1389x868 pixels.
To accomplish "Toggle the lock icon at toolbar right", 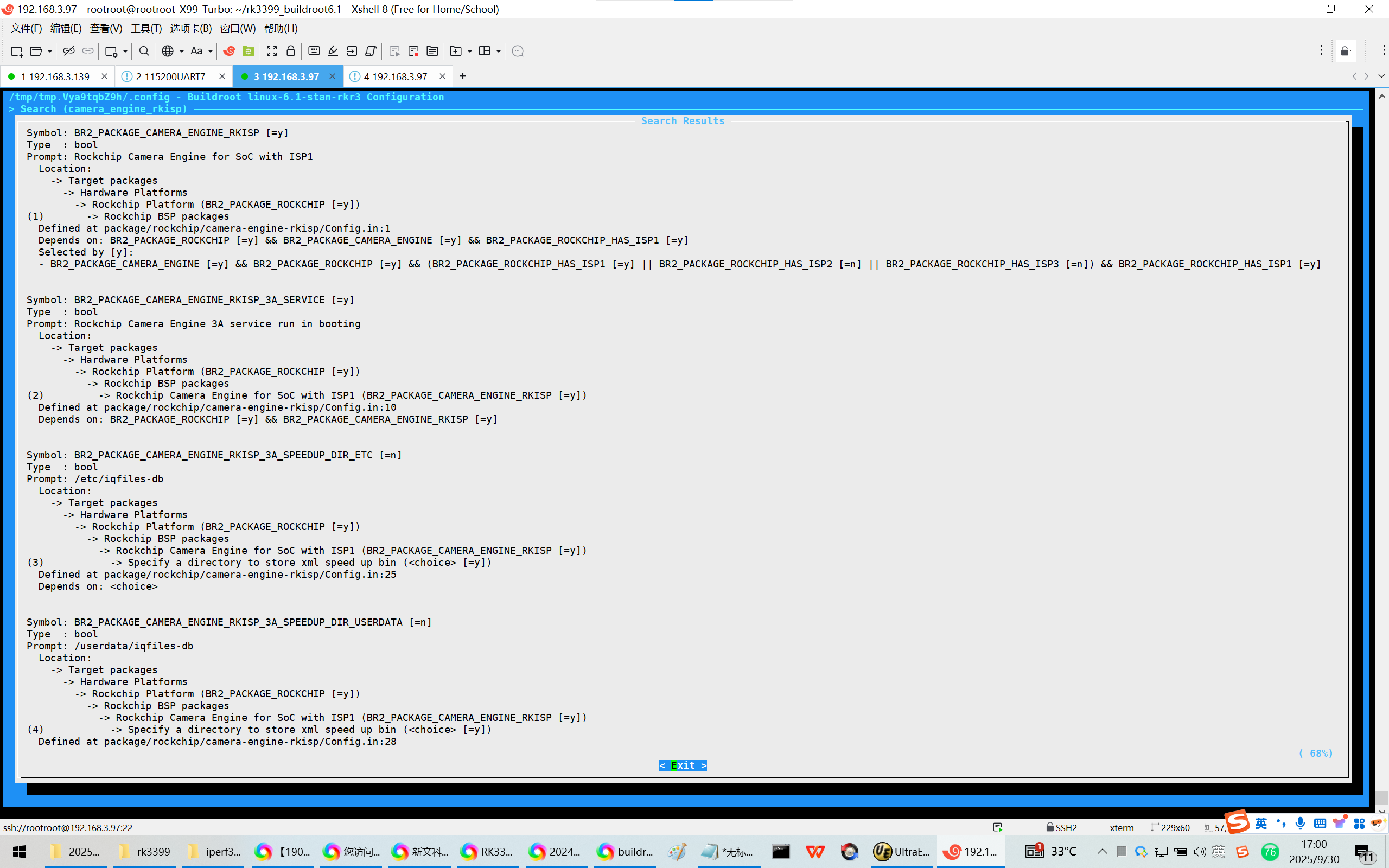I will tap(1345, 51).
